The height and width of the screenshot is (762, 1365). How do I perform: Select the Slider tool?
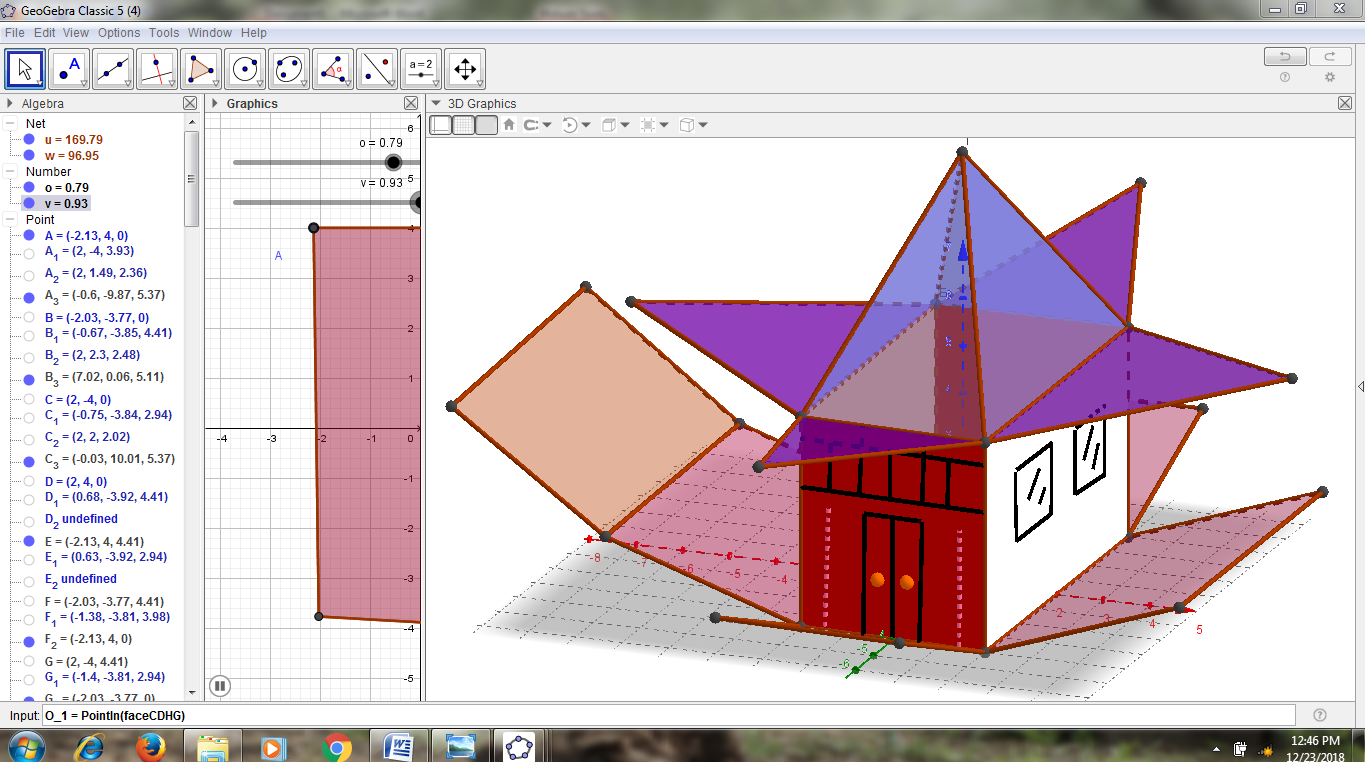[420, 68]
